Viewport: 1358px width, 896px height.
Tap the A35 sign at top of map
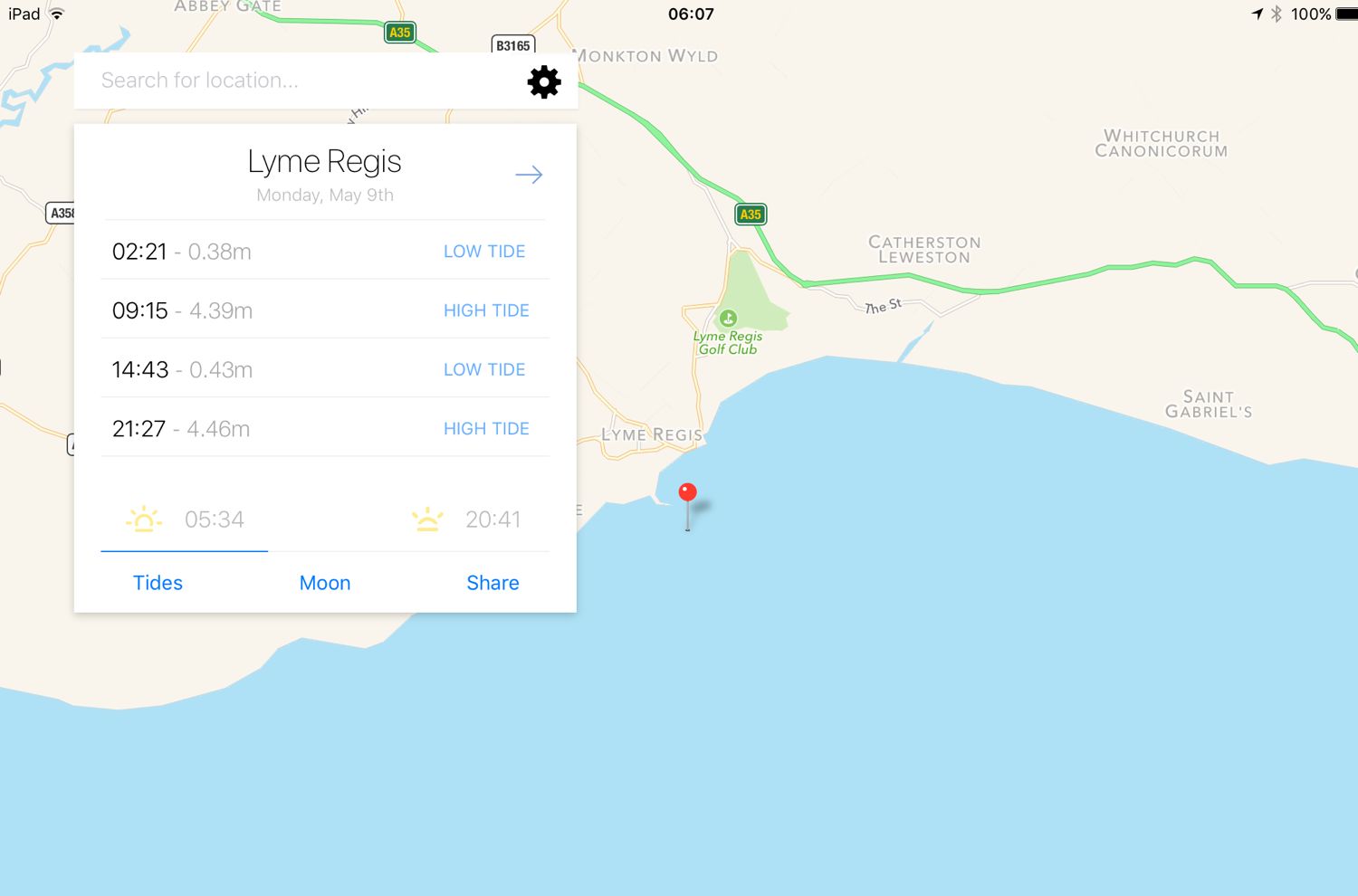(399, 33)
